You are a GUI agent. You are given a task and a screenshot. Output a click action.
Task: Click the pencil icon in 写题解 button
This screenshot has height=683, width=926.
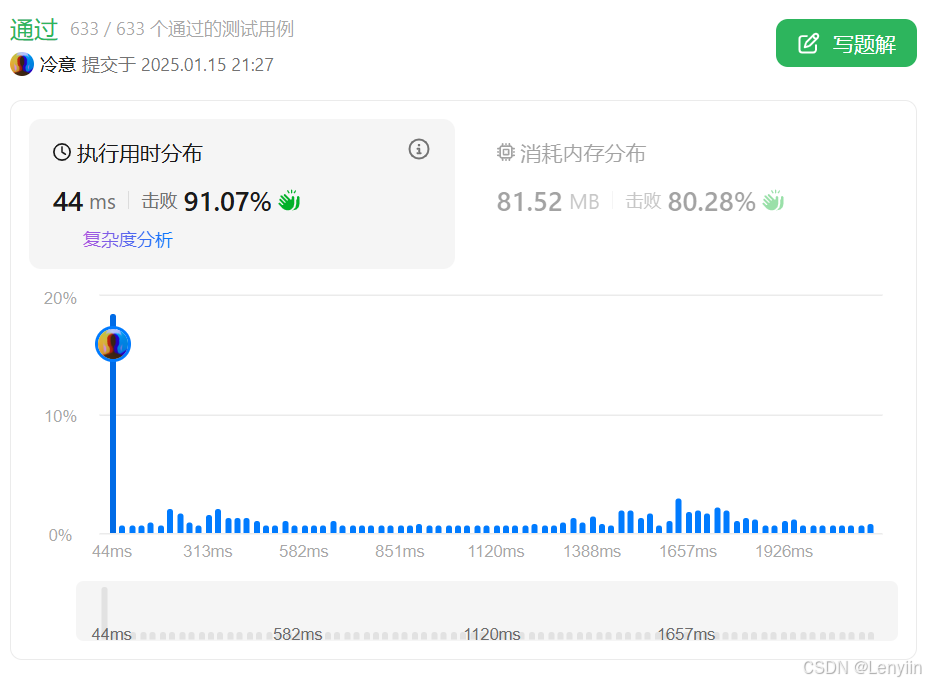808,44
